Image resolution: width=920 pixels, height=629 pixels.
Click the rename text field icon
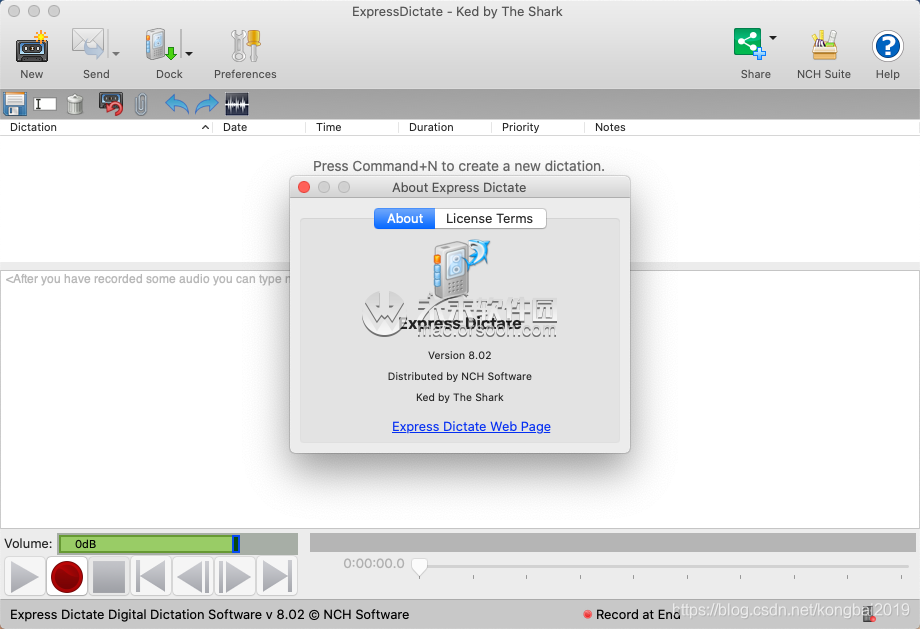pyautogui.click(x=45, y=104)
